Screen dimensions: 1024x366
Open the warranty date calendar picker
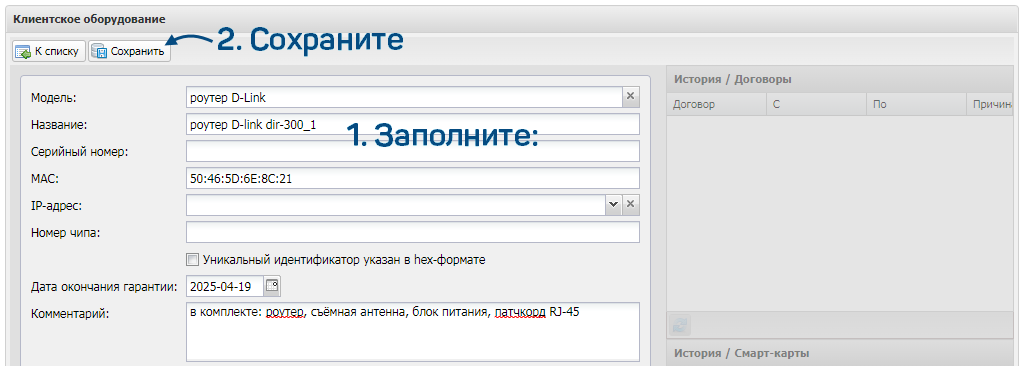272,286
